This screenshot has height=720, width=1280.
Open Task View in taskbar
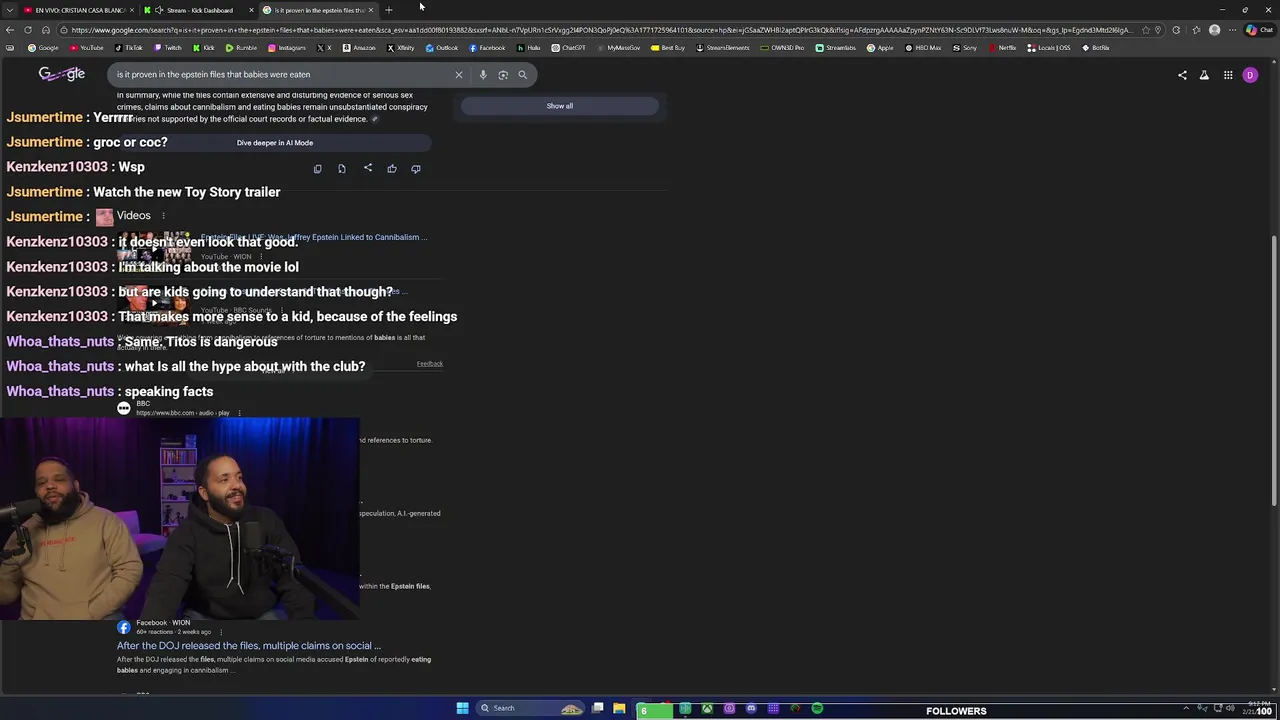tap(597, 708)
